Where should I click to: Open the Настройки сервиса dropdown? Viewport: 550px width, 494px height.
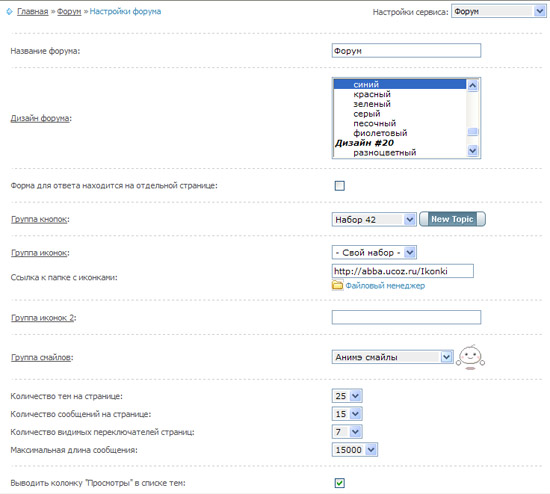pos(498,12)
